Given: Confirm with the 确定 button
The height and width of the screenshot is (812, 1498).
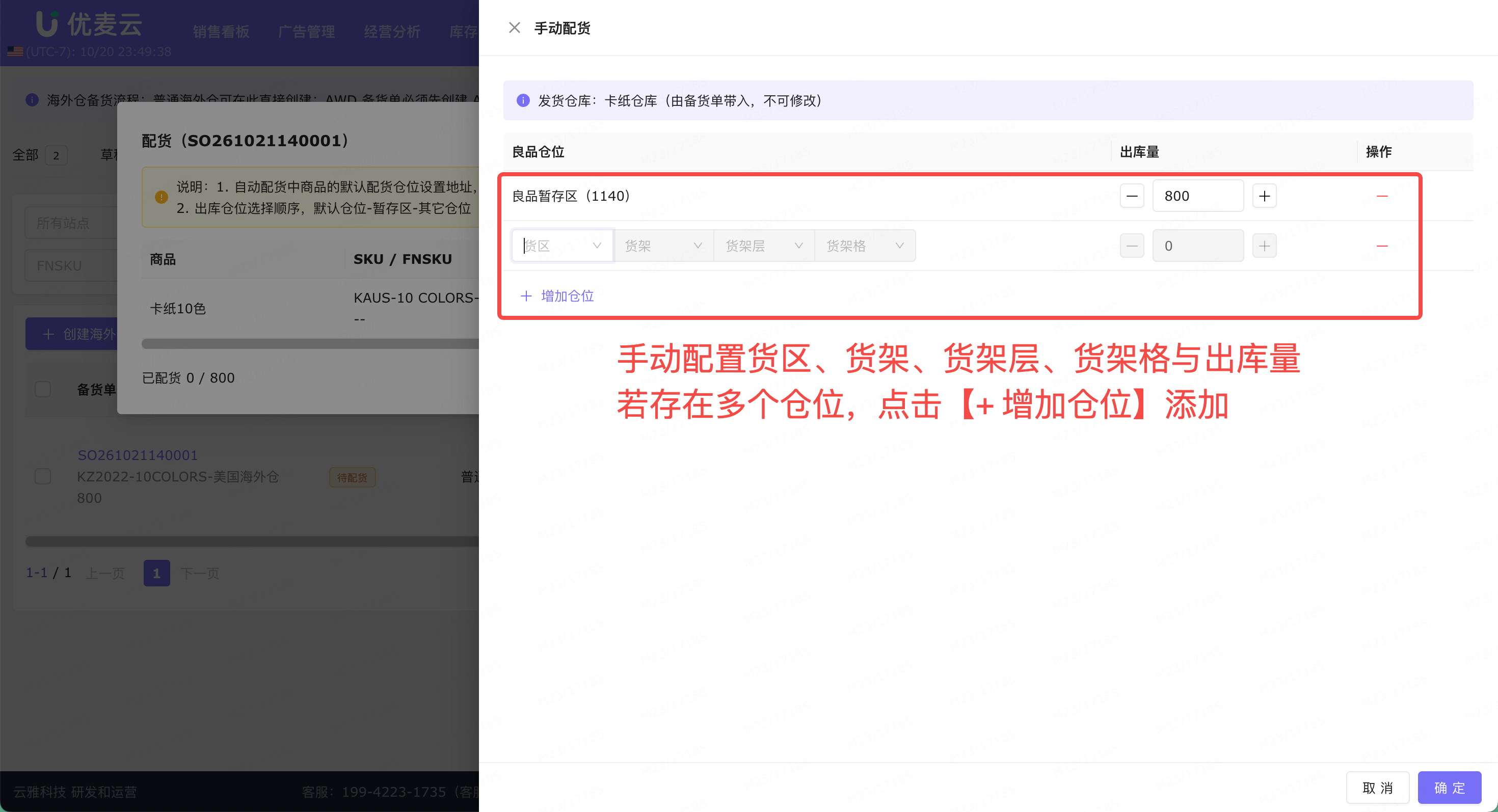Looking at the screenshot, I should pos(1449,788).
